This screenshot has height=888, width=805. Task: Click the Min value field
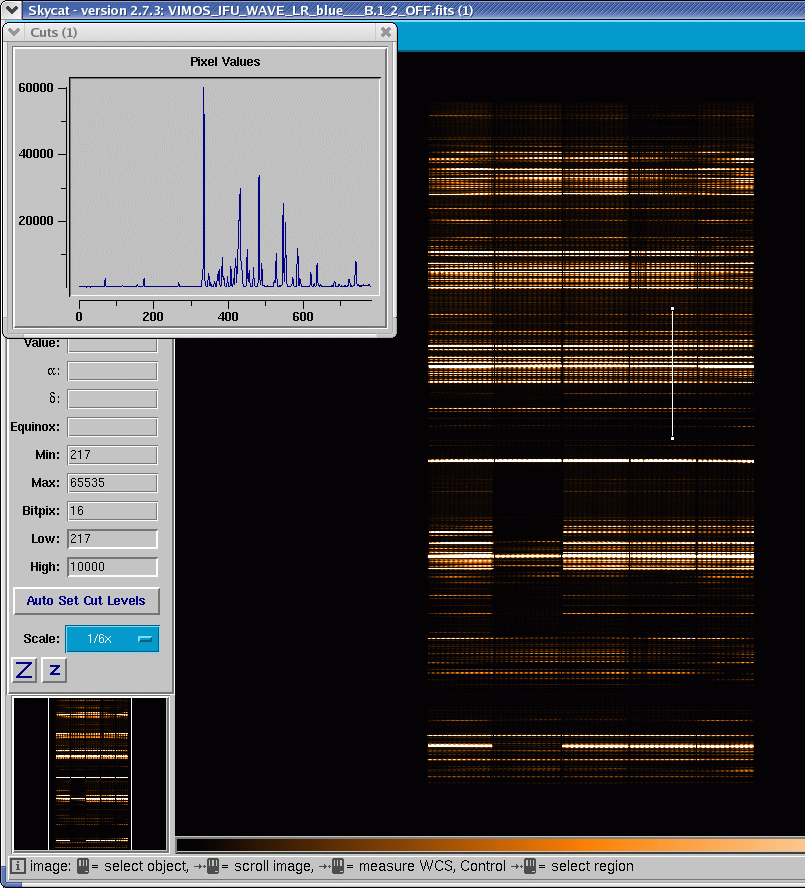(x=112, y=455)
